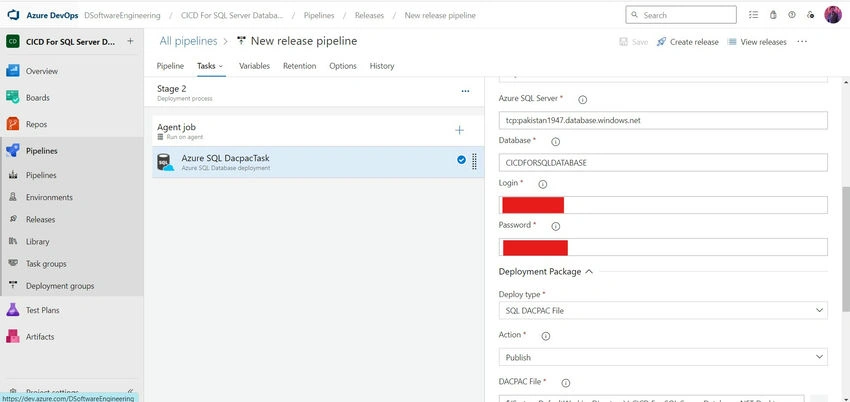
Task: Add a task to Agent job
Action: pyautogui.click(x=459, y=130)
